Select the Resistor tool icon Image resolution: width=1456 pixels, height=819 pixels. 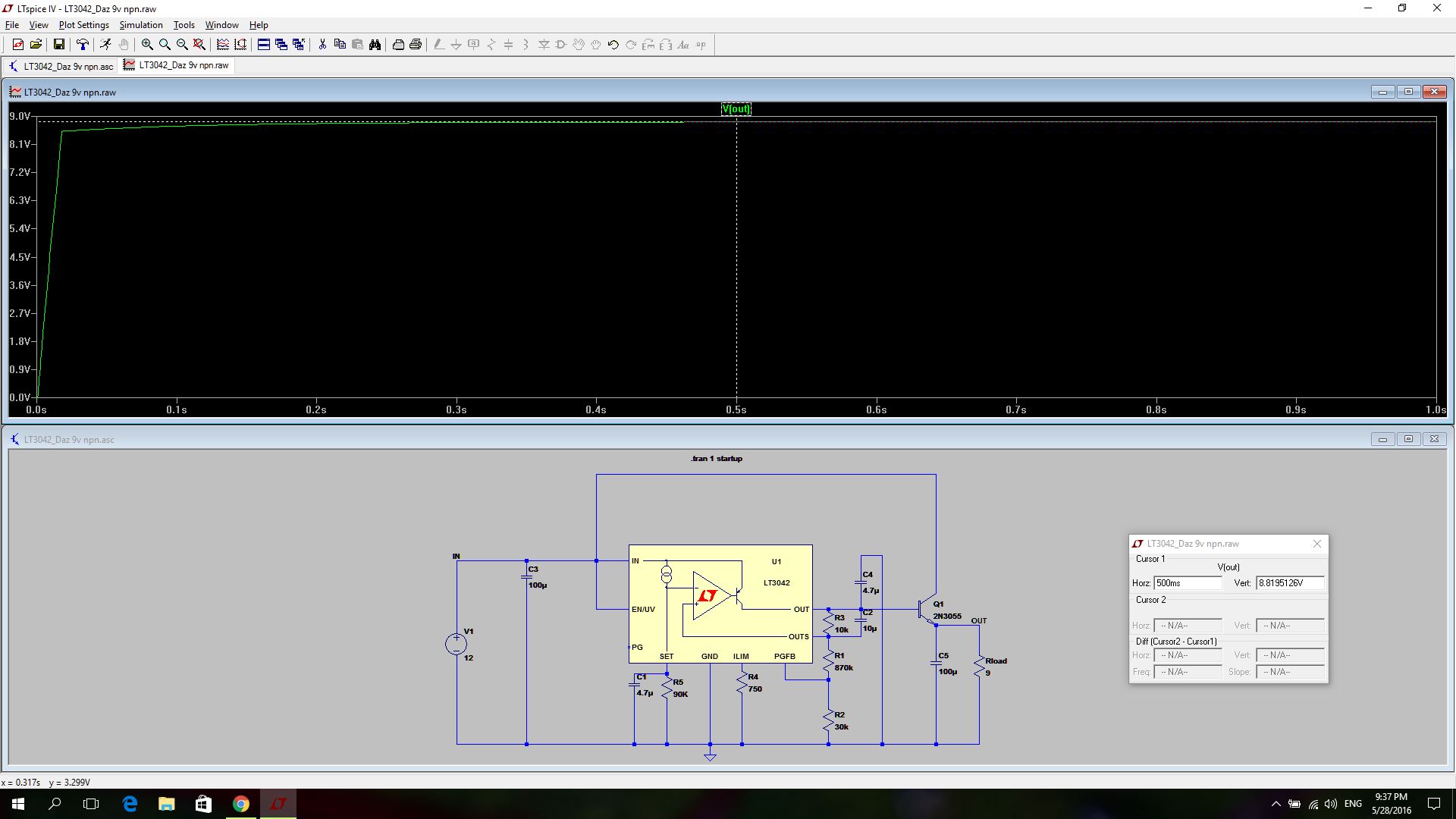click(x=491, y=45)
